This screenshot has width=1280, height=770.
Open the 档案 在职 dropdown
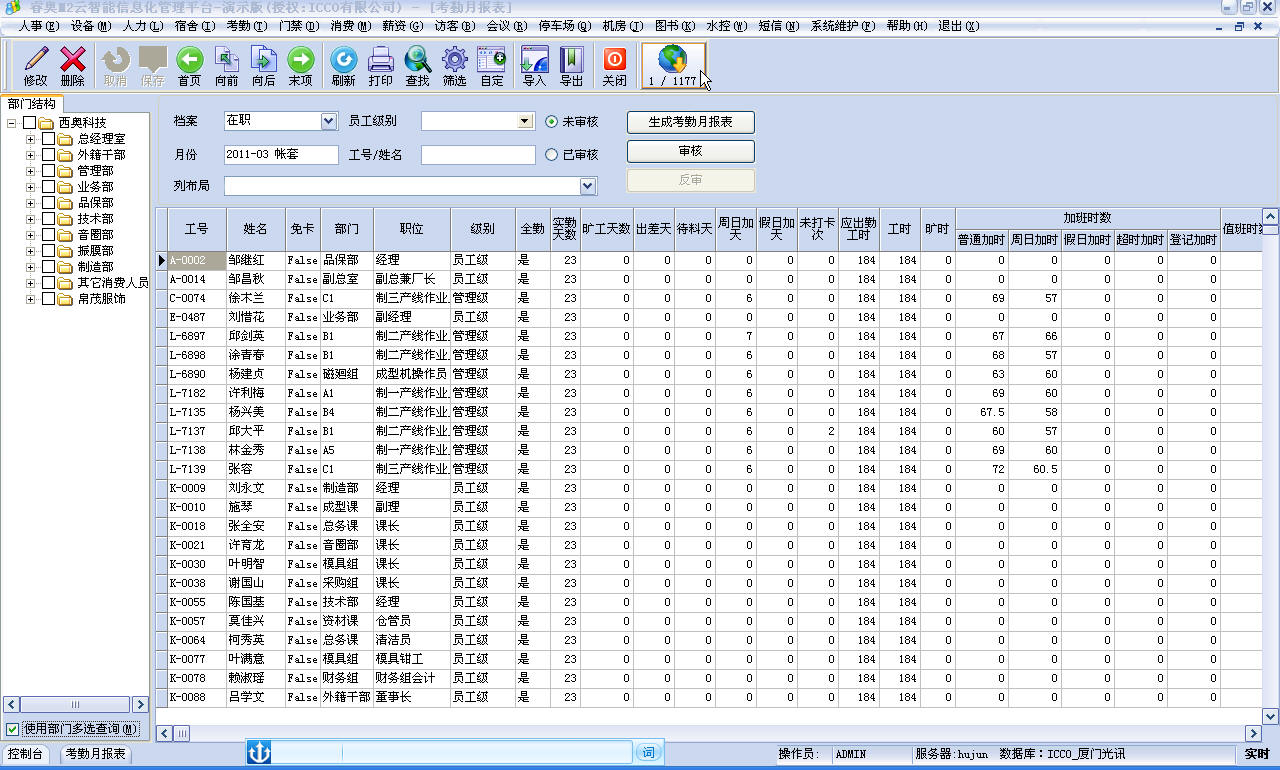(x=329, y=121)
